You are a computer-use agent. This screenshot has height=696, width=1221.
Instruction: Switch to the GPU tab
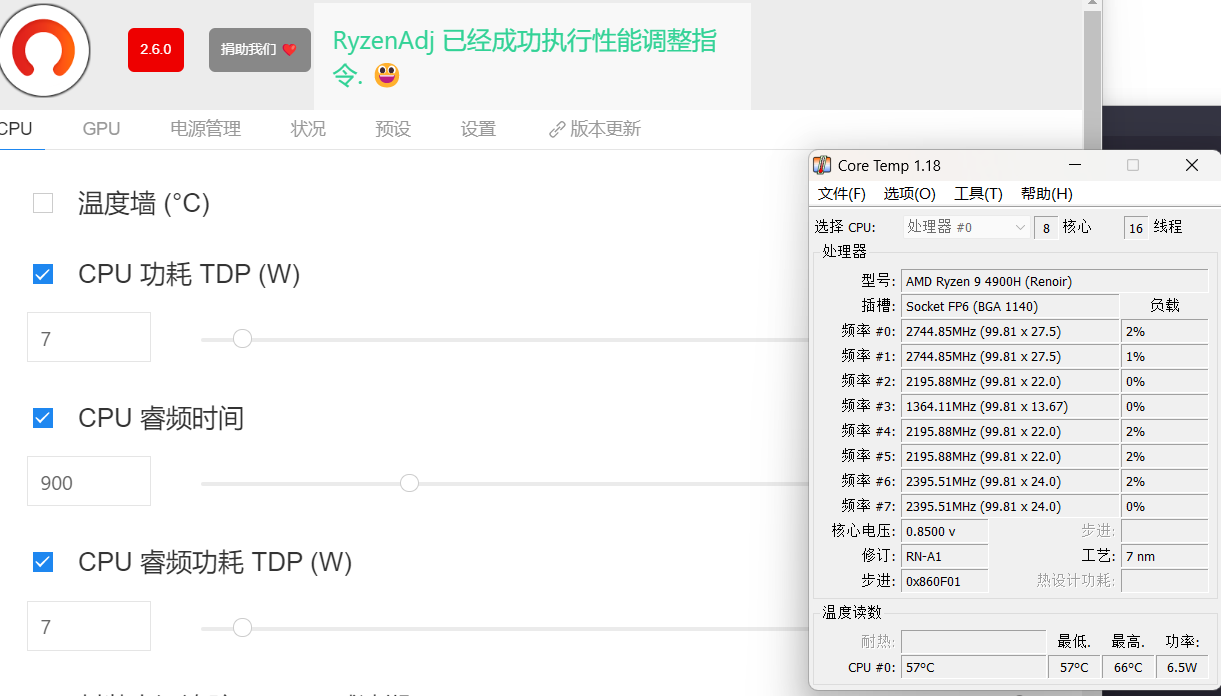tap(101, 129)
